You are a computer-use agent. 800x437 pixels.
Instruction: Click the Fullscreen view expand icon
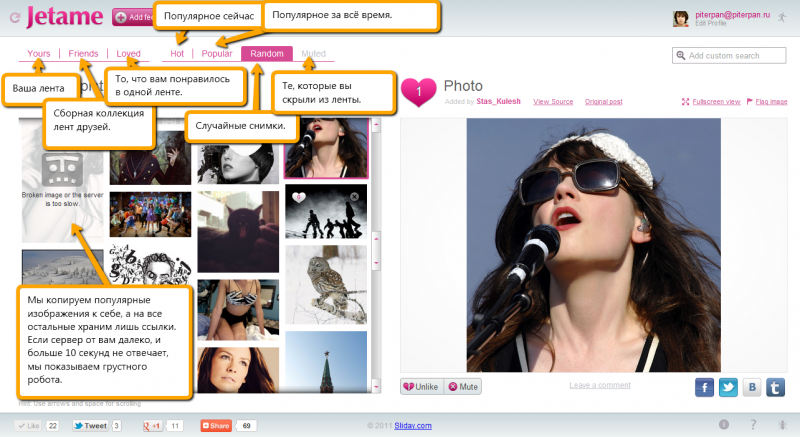[x=685, y=101]
